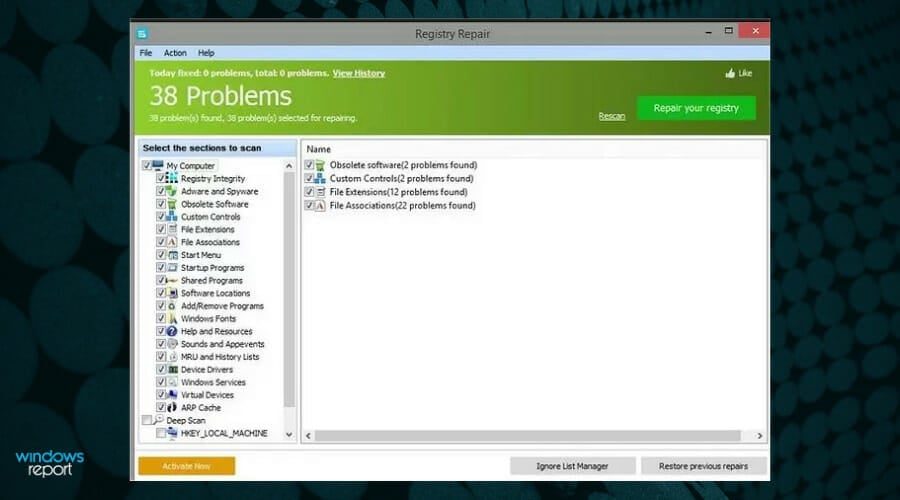
Task: Open the Ignore List Manager
Action: tap(572, 466)
